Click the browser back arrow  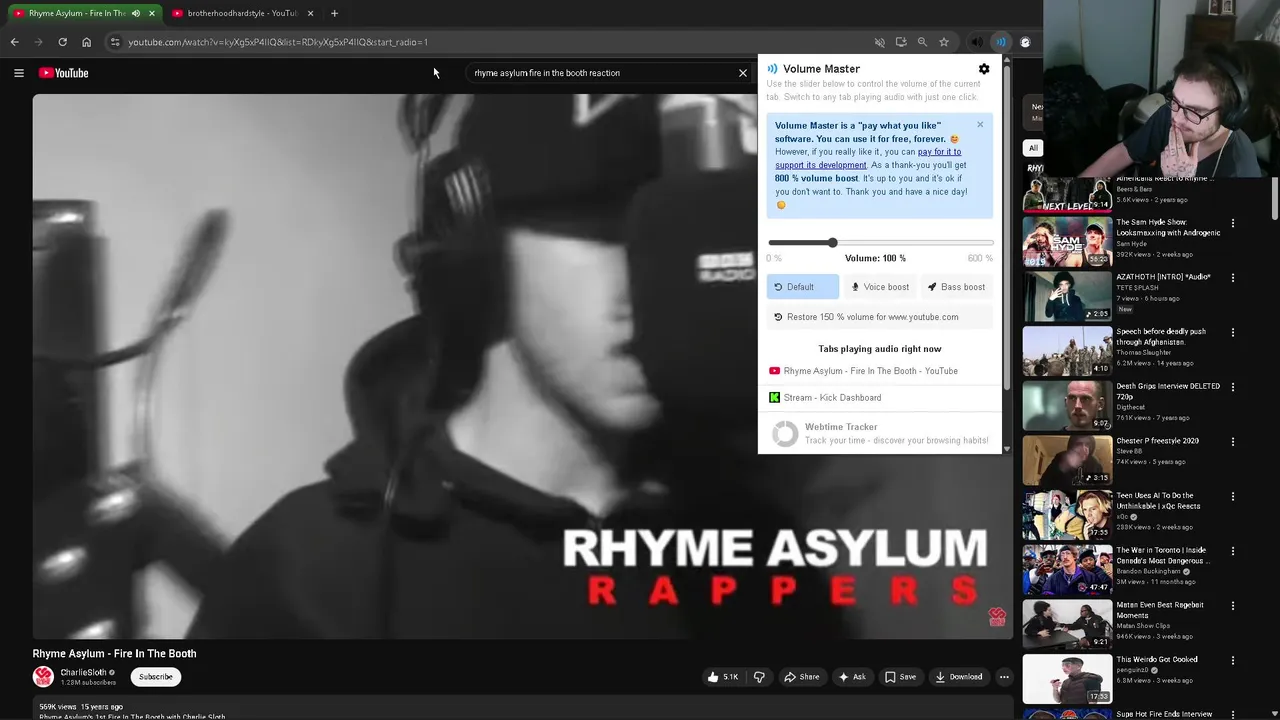(x=15, y=42)
